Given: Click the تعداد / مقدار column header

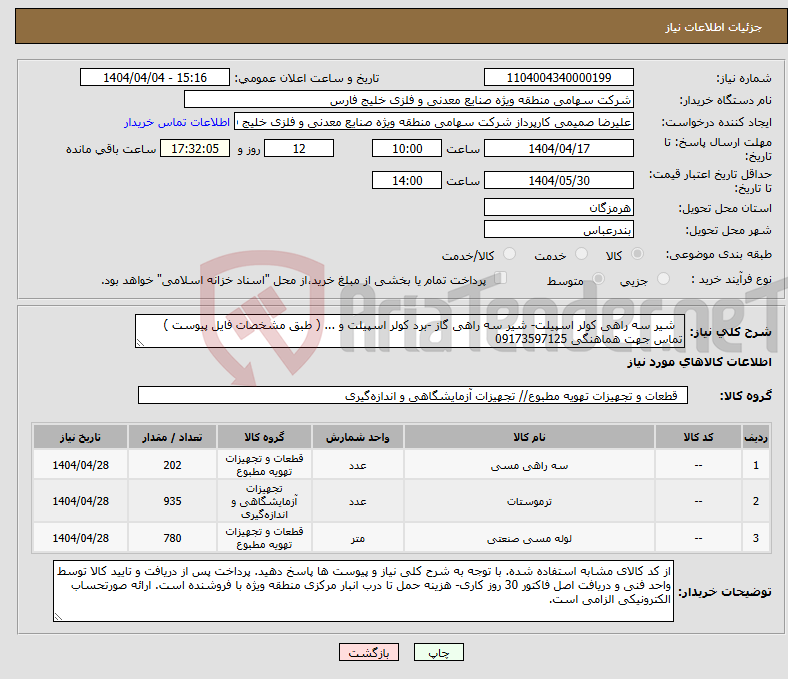Looking at the screenshot, I should coord(172,437).
